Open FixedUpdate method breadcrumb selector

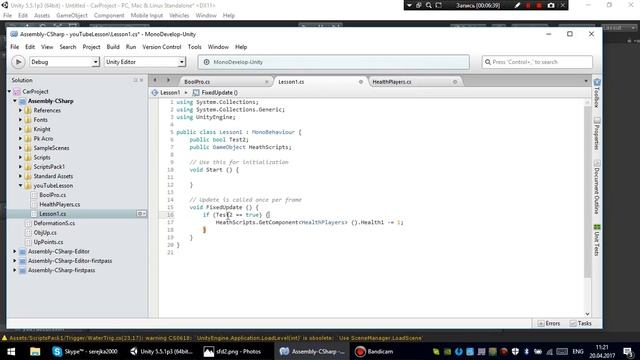click(215, 93)
